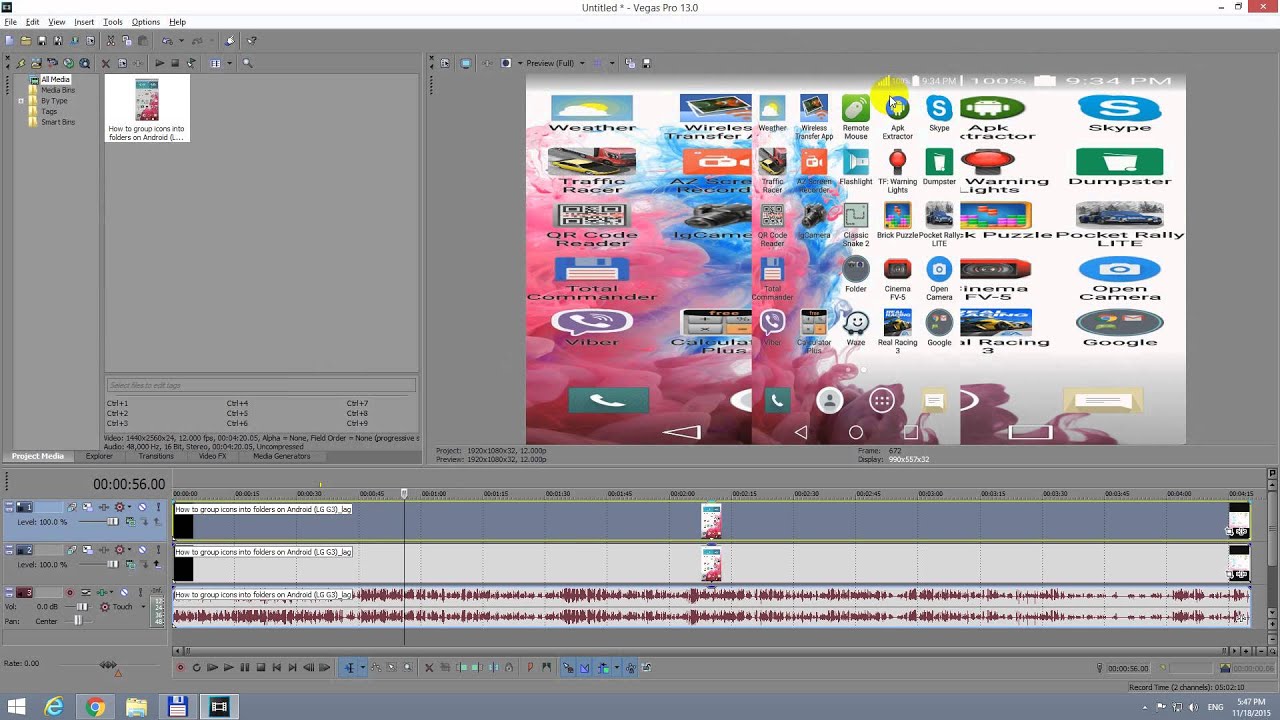Save the project via floppy disk icon

[42, 41]
